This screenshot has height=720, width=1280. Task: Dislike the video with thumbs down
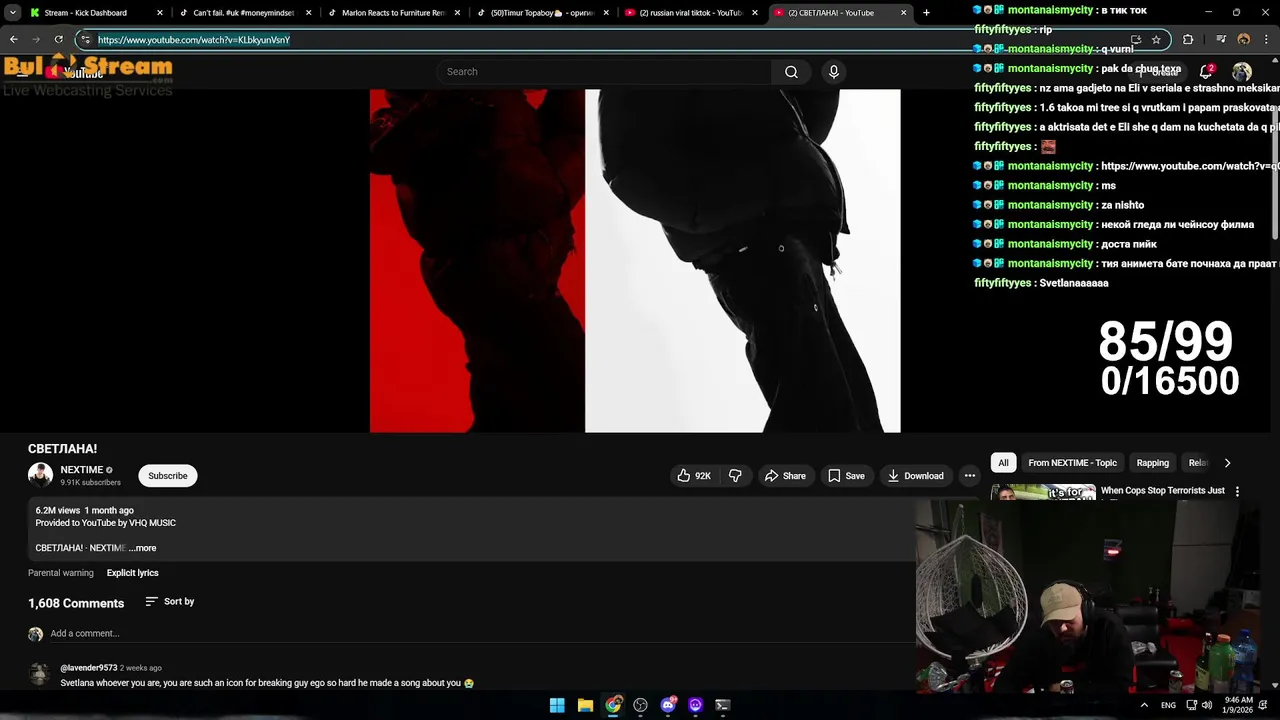[735, 476]
